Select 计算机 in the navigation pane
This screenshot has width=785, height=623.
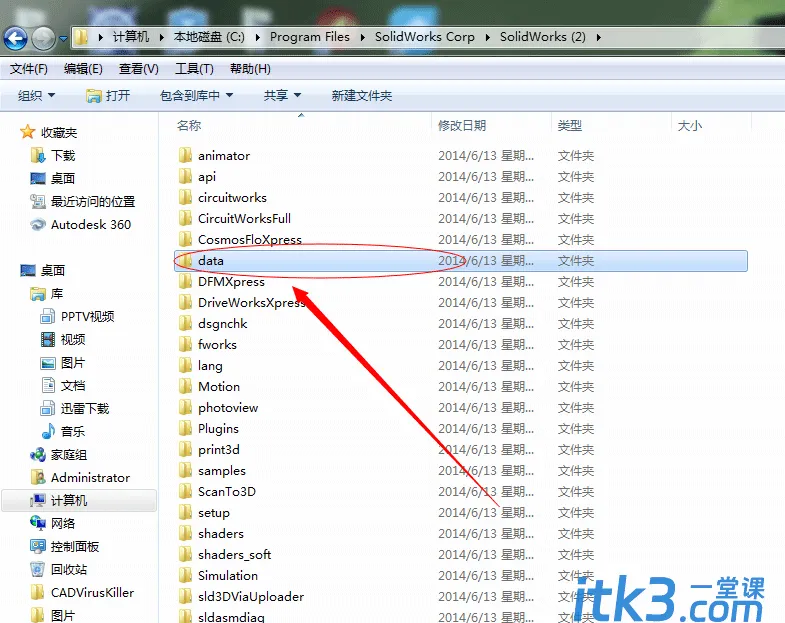pyautogui.click(x=79, y=501)
